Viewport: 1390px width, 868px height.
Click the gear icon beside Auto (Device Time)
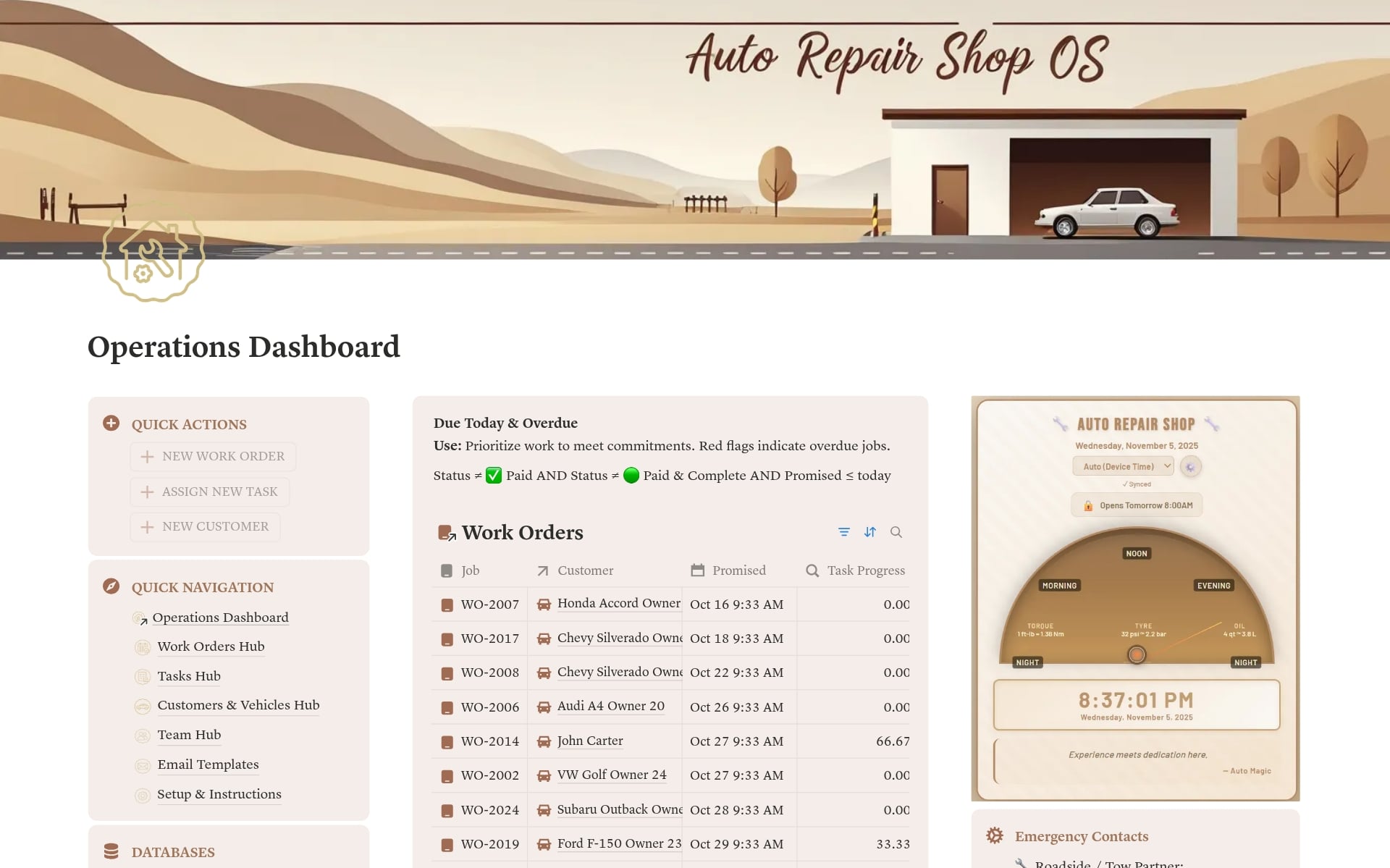click(x=1191, y=466)
